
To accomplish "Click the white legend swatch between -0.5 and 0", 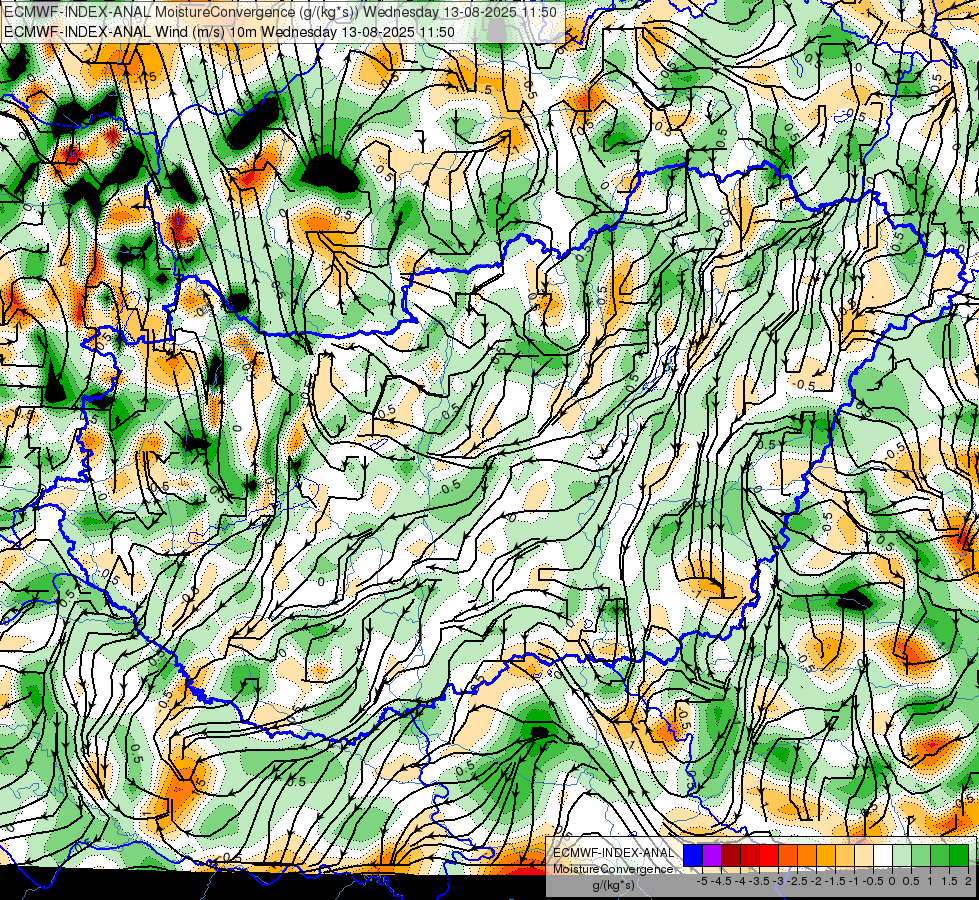I will 883,856.
